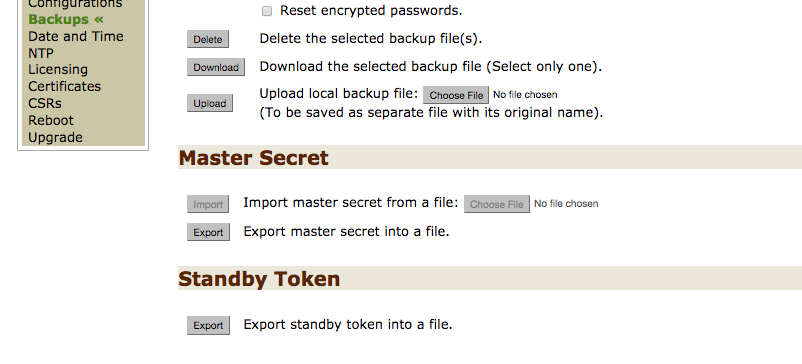Click the Delete backup button

208,39
